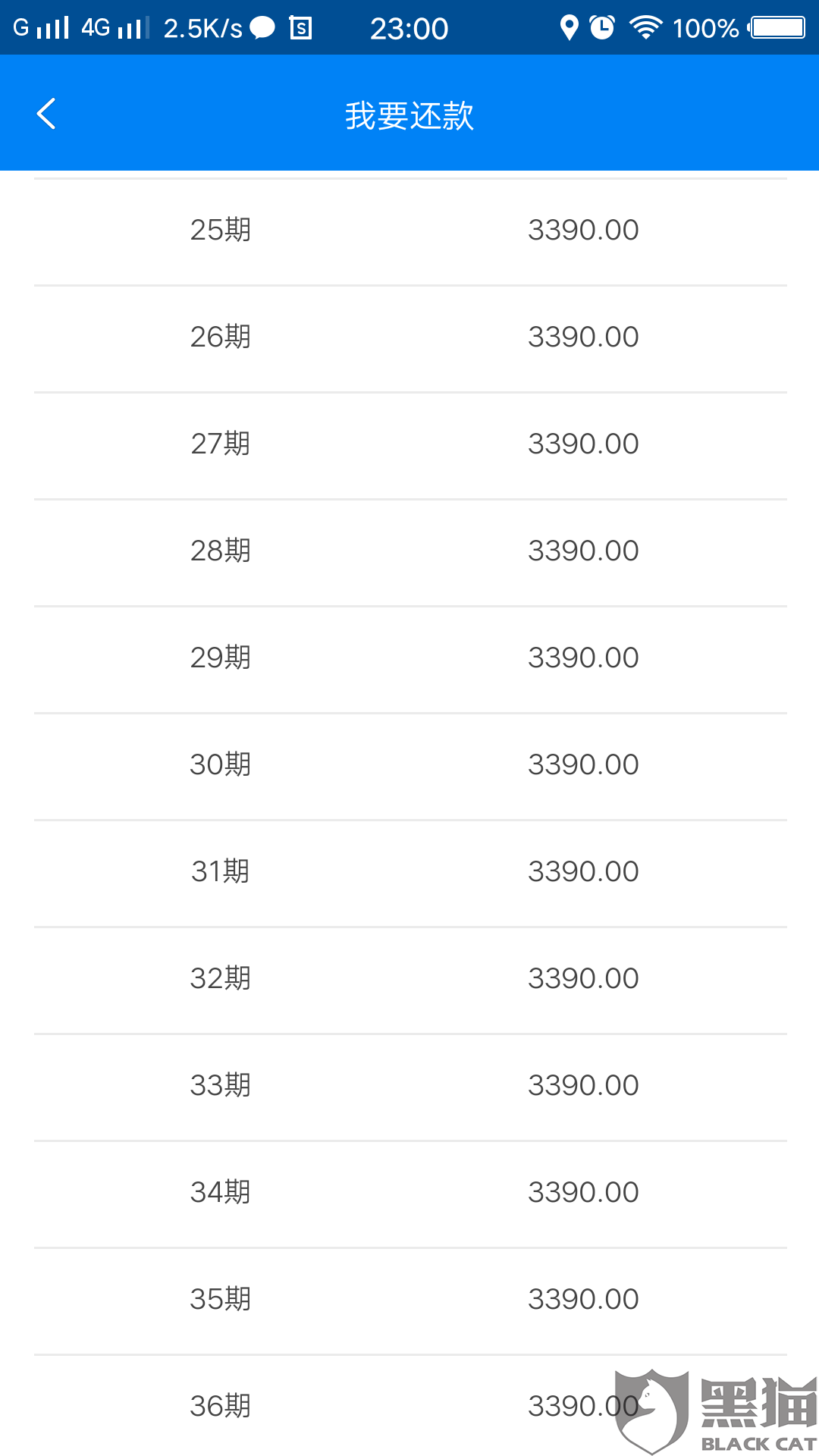
Task: Tap the Wi-Fi signal status icon
Action: [645, 28]
